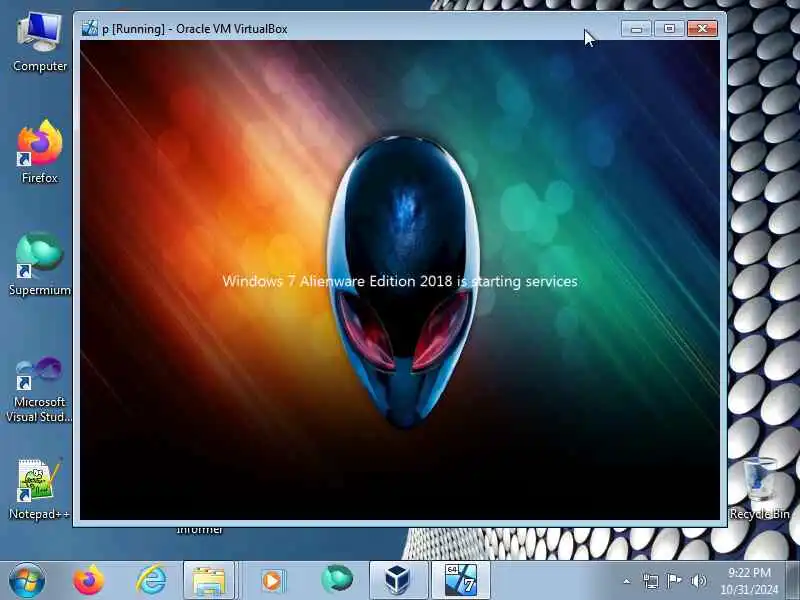Click the Alienware alien head logo in the VM
This screenshot has height=600, width=800.
(x=403, y=283)
